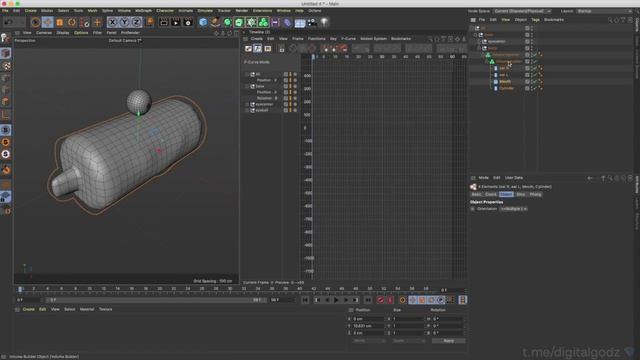Click the undo icon
The image size is (640, 360).
[x=8, y=22]
